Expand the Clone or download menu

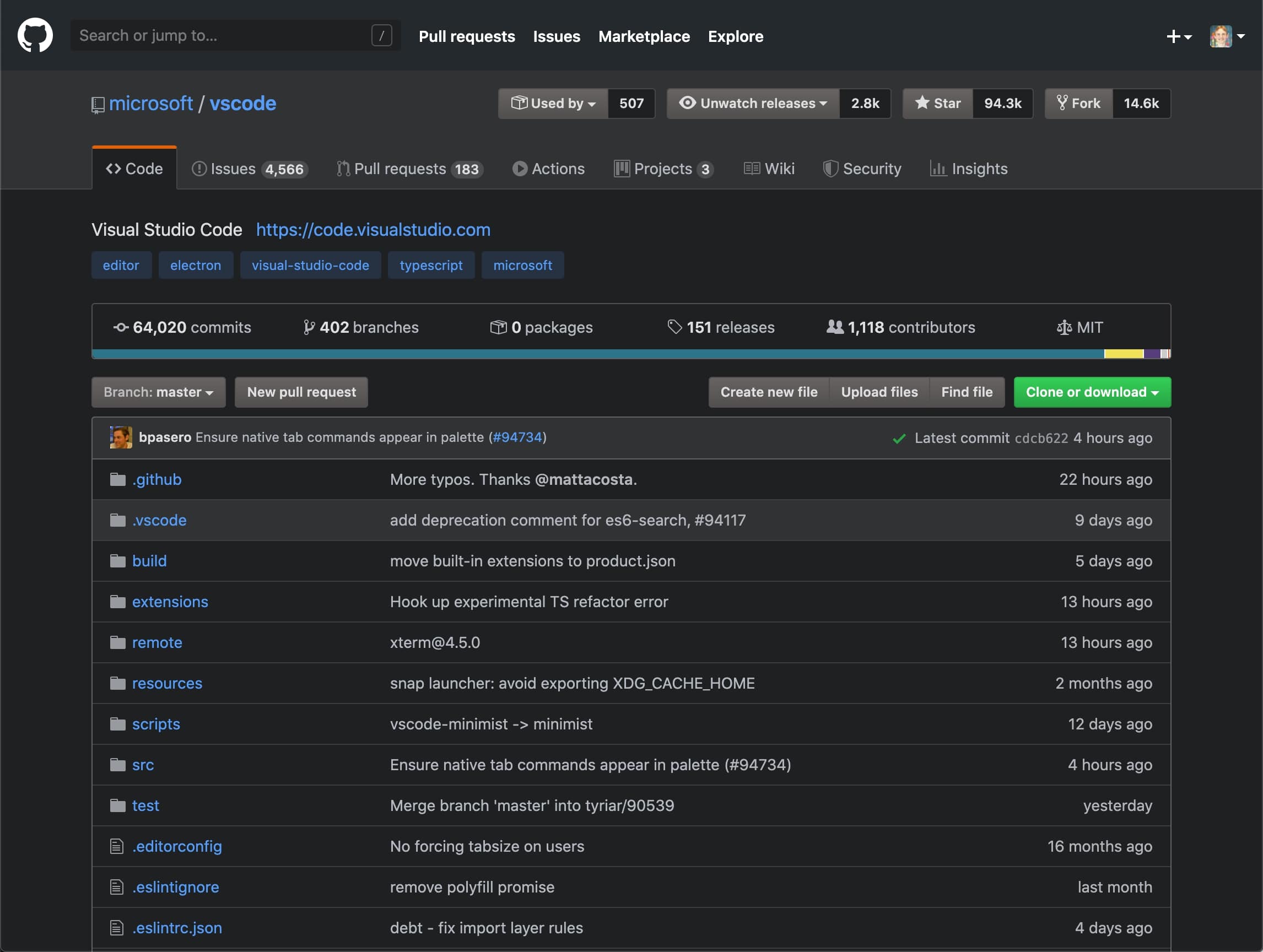(1092, 392)
